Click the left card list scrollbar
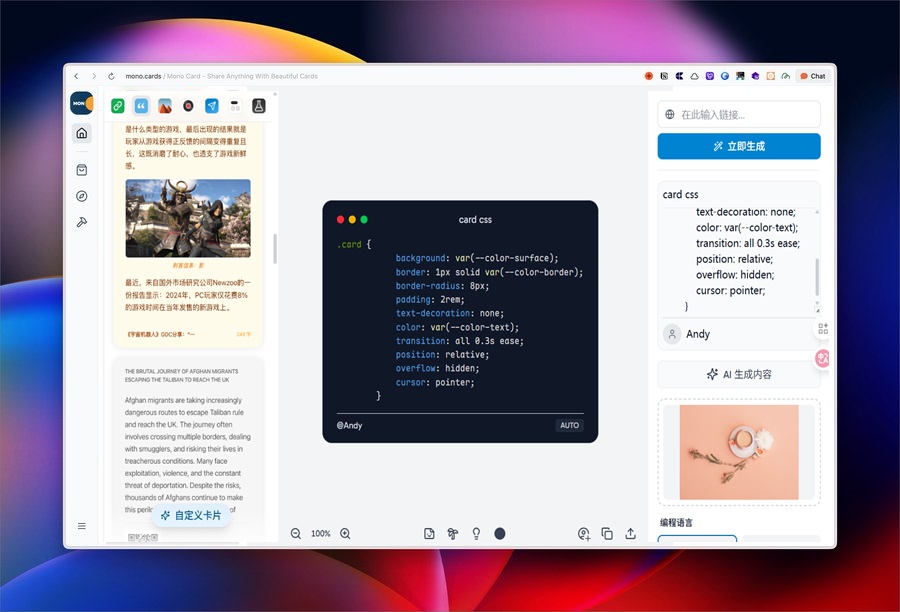The image size is (900, 612). pyautogui.click(x=275, y=249)
